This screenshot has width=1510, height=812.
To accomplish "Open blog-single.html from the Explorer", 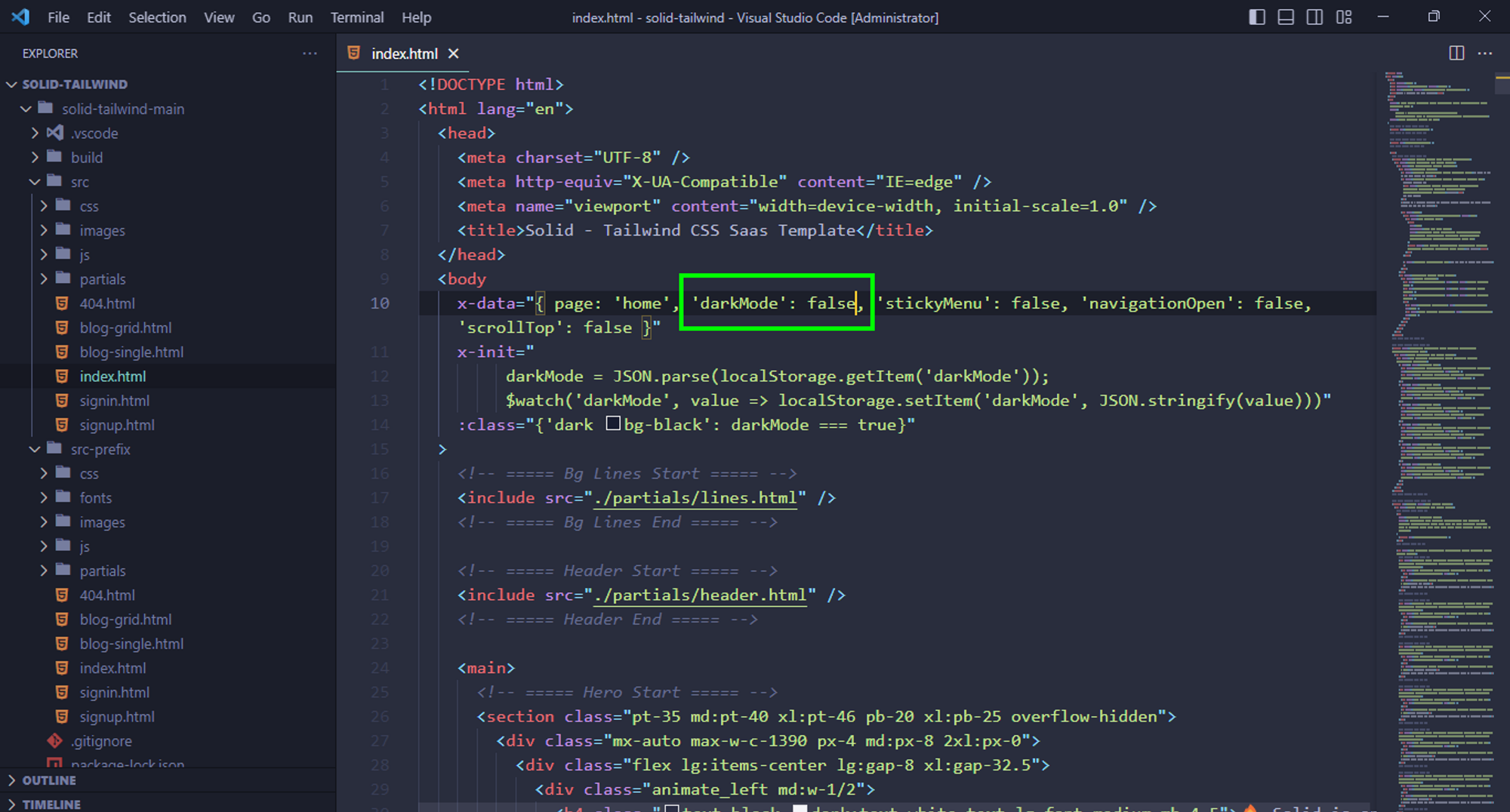I will (x=132, y=352).
